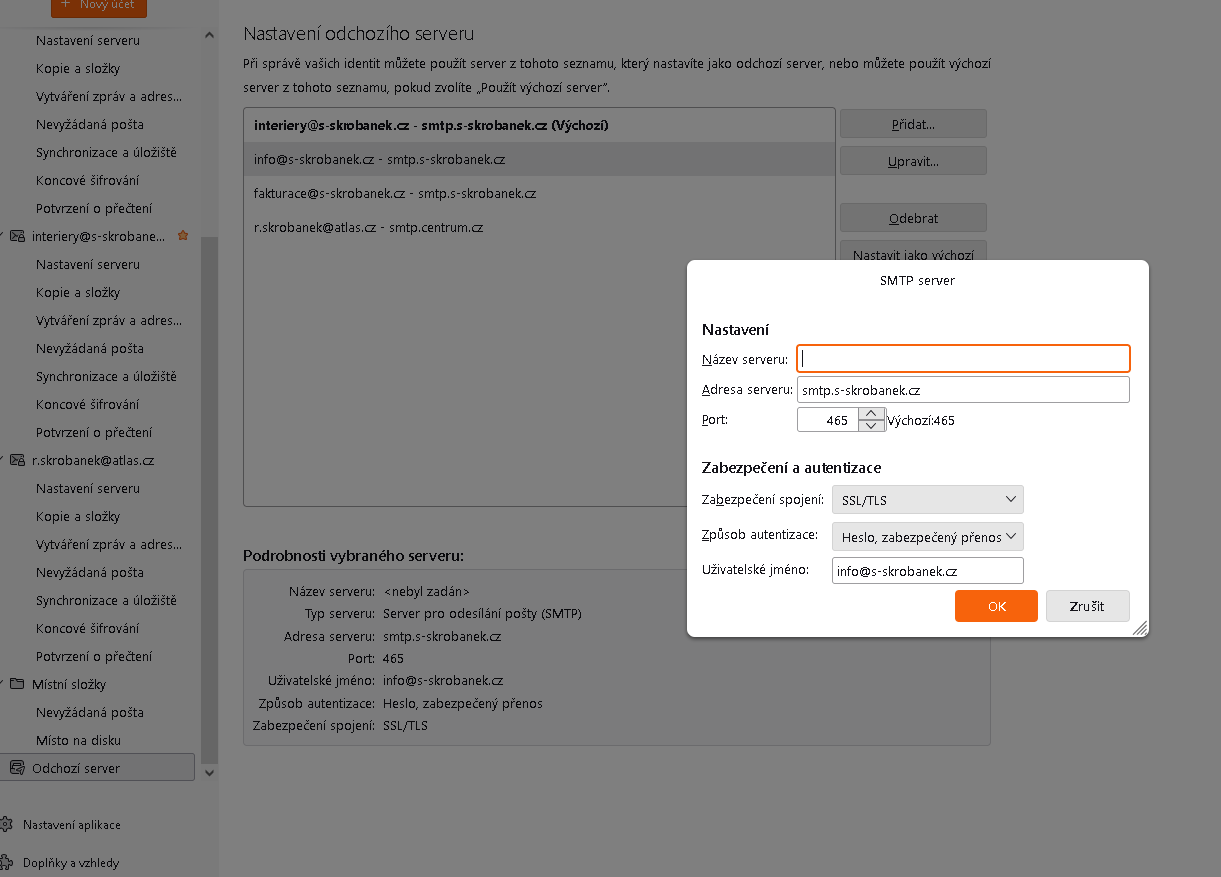Open Nastavení serveru under r.skrobanek@atlas.cz
Screen dimensions: 1221x877
click(88, 488)
